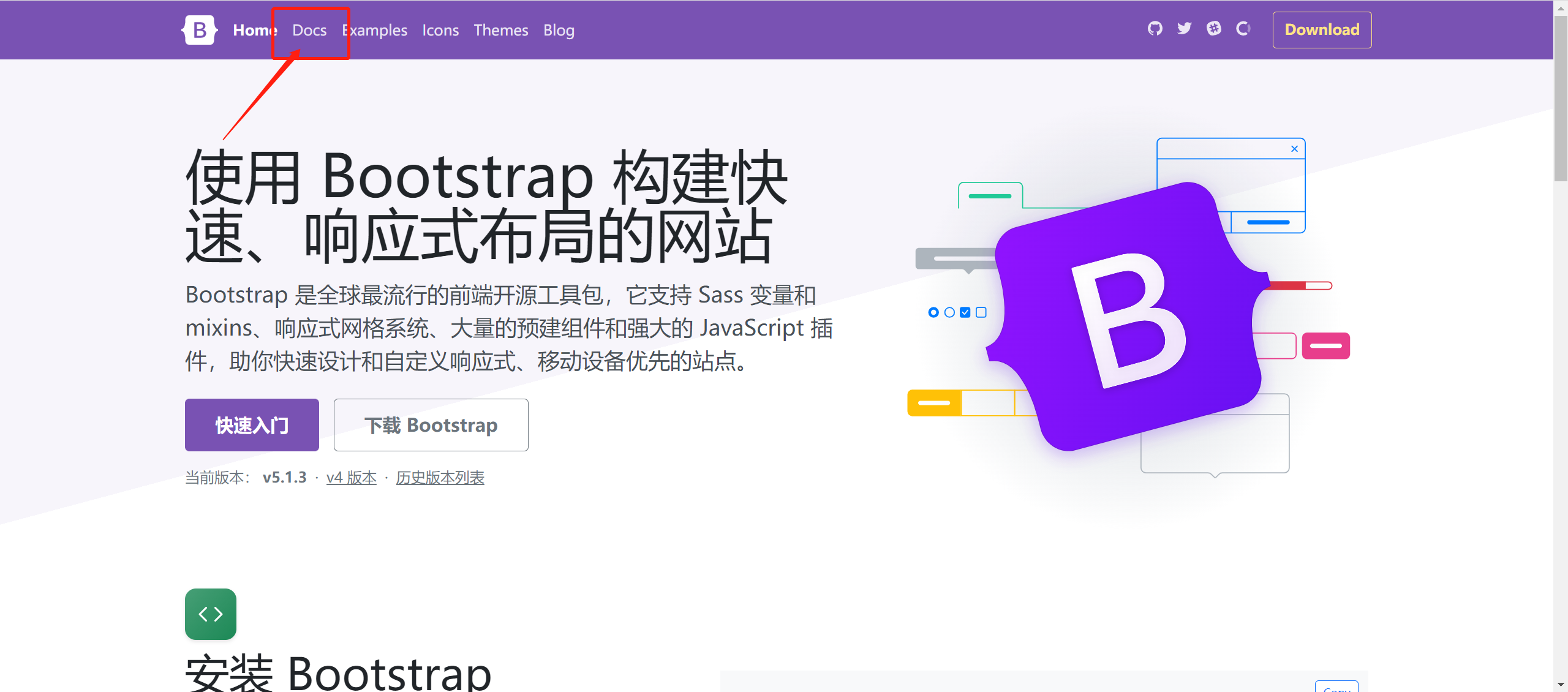Click the green code brackets icon
1568x692 pixels.
(x=210, y=614)
